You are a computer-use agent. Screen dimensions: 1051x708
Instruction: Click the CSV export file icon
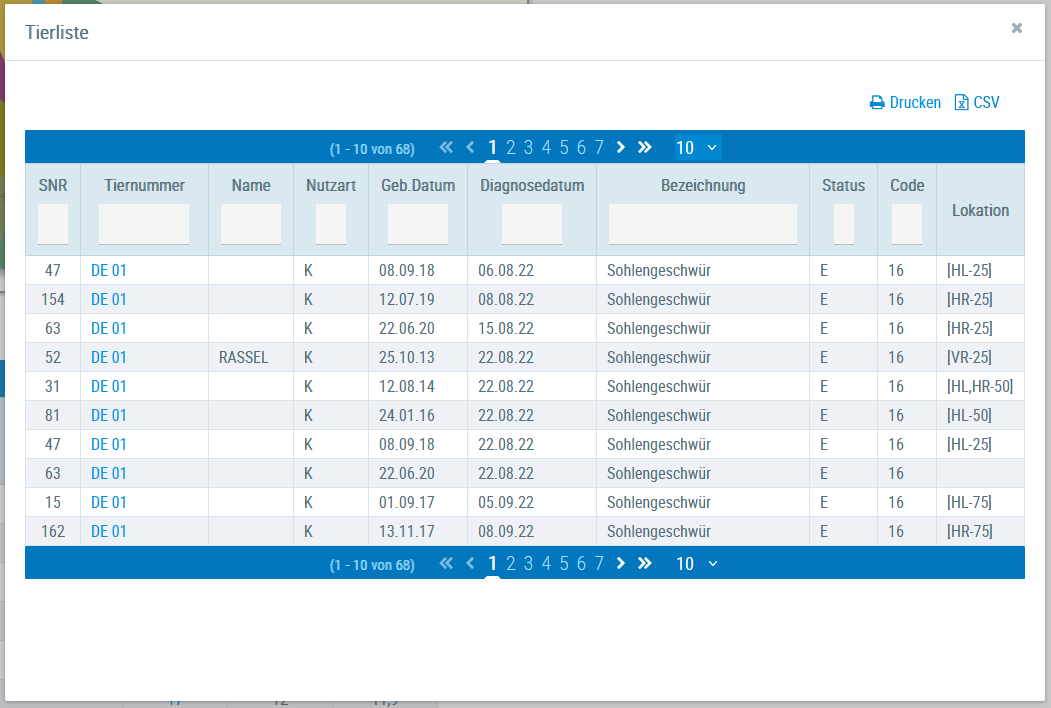pos(962,103)
